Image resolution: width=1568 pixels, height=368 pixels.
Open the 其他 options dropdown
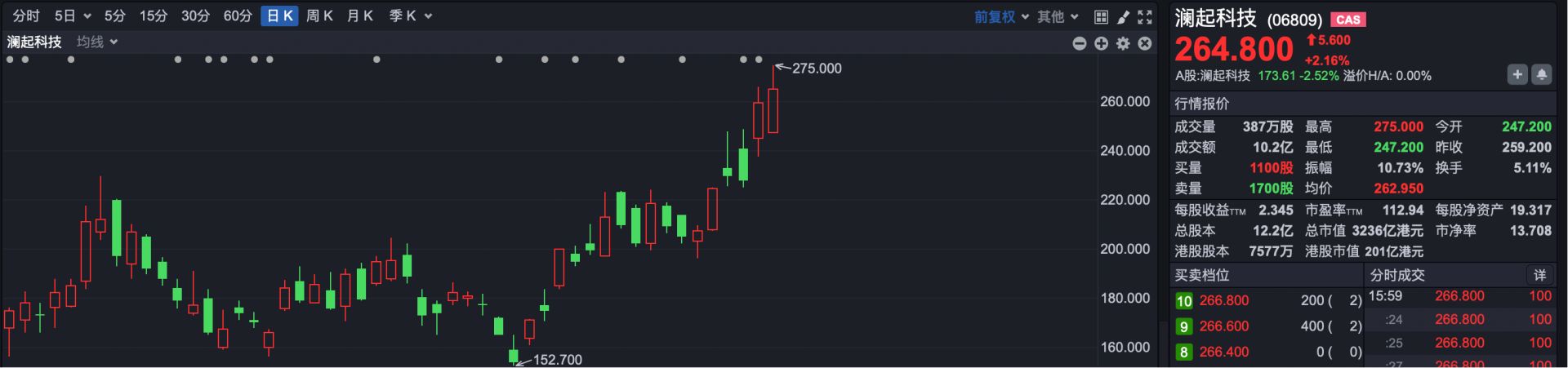[x=1058, y=16]
